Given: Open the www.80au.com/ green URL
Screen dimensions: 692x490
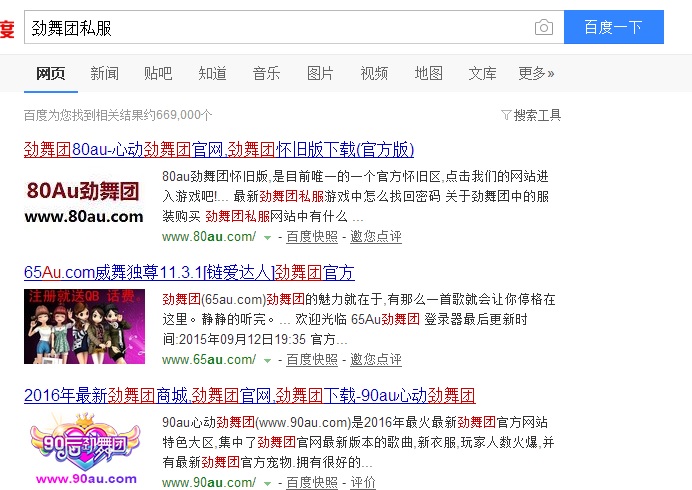Looking at the screenshot, I should 209,237.
